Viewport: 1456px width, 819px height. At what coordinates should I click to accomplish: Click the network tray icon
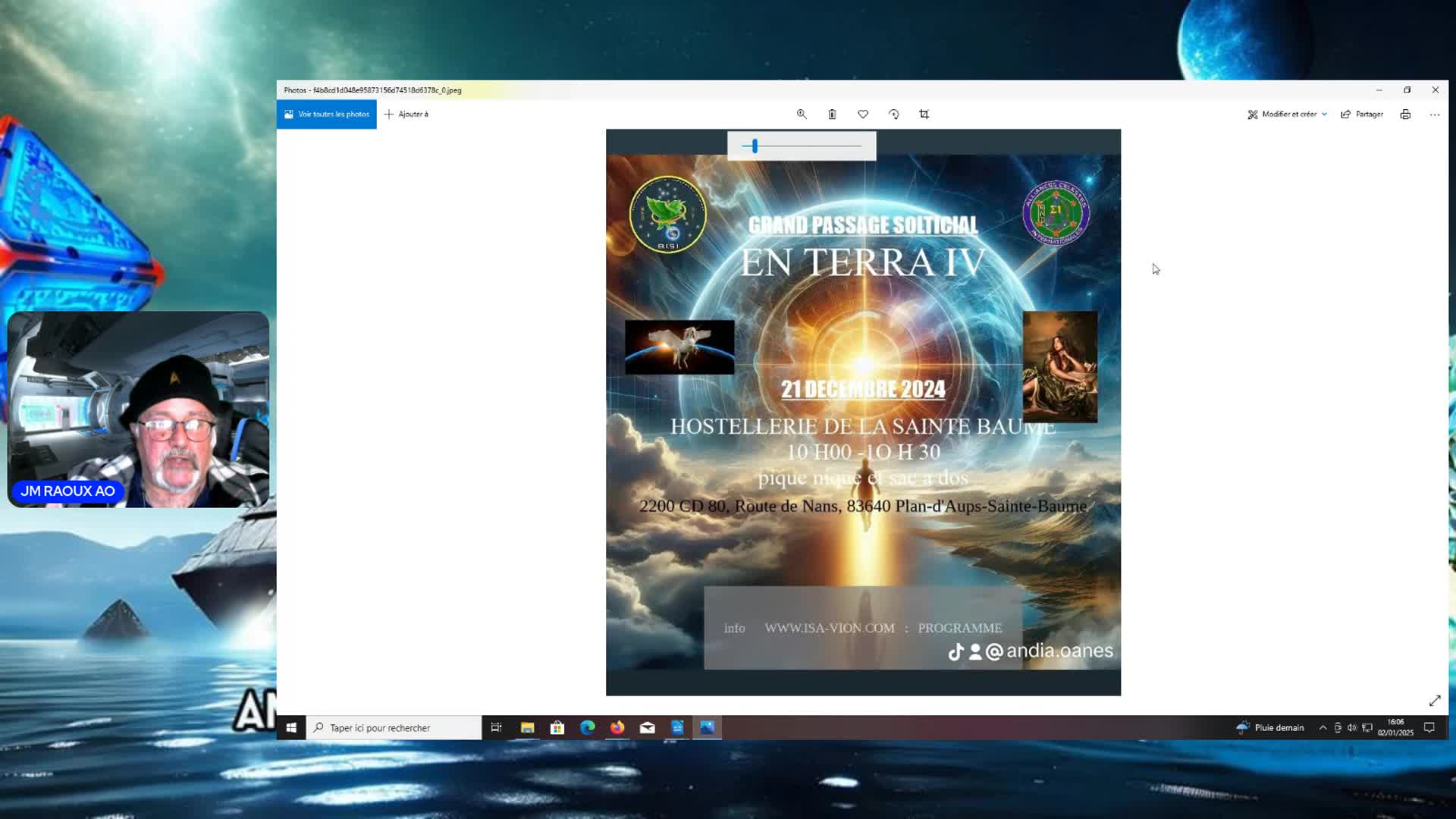1367,727
